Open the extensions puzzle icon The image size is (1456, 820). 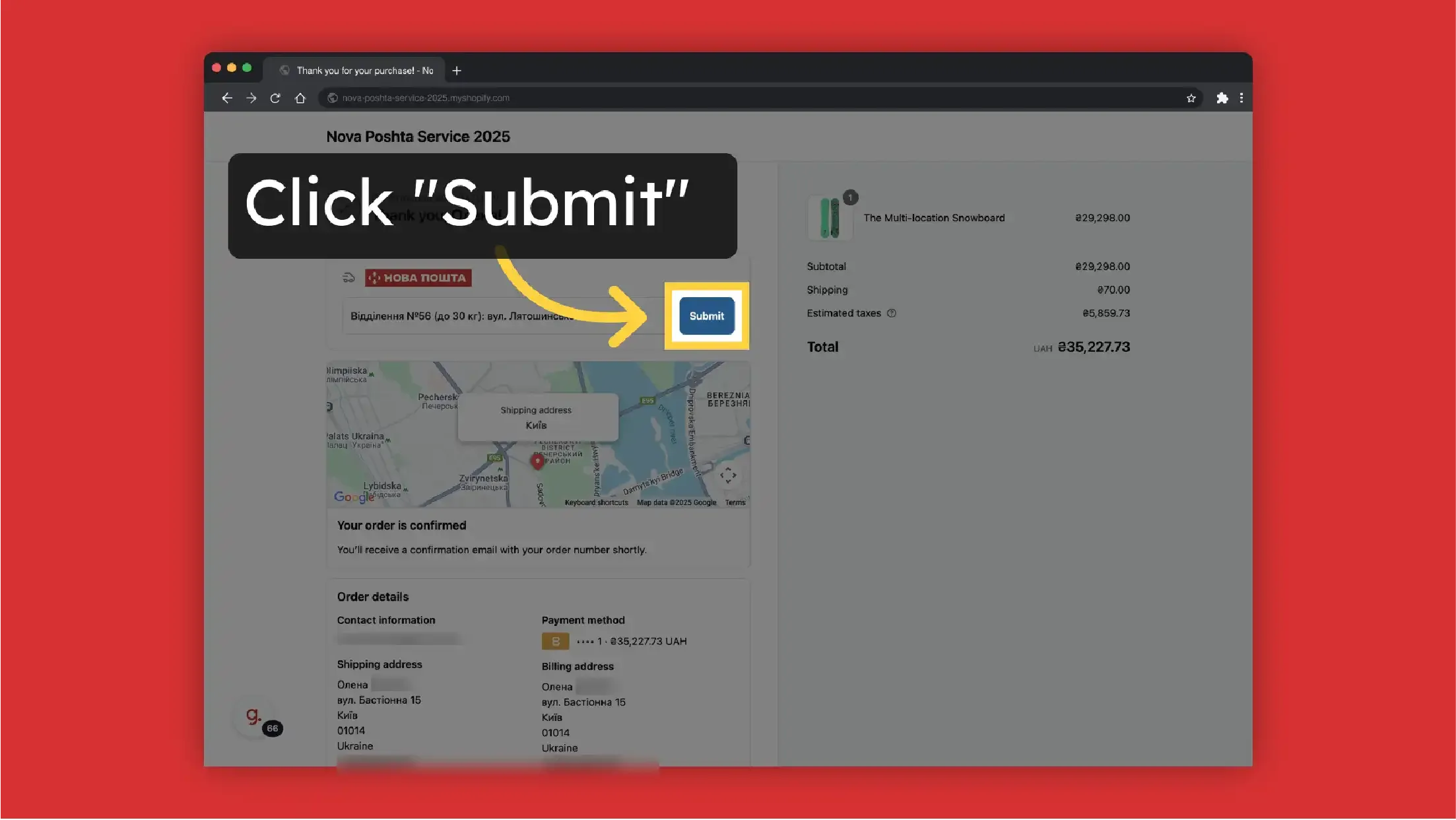click(x=1222, y=98)
